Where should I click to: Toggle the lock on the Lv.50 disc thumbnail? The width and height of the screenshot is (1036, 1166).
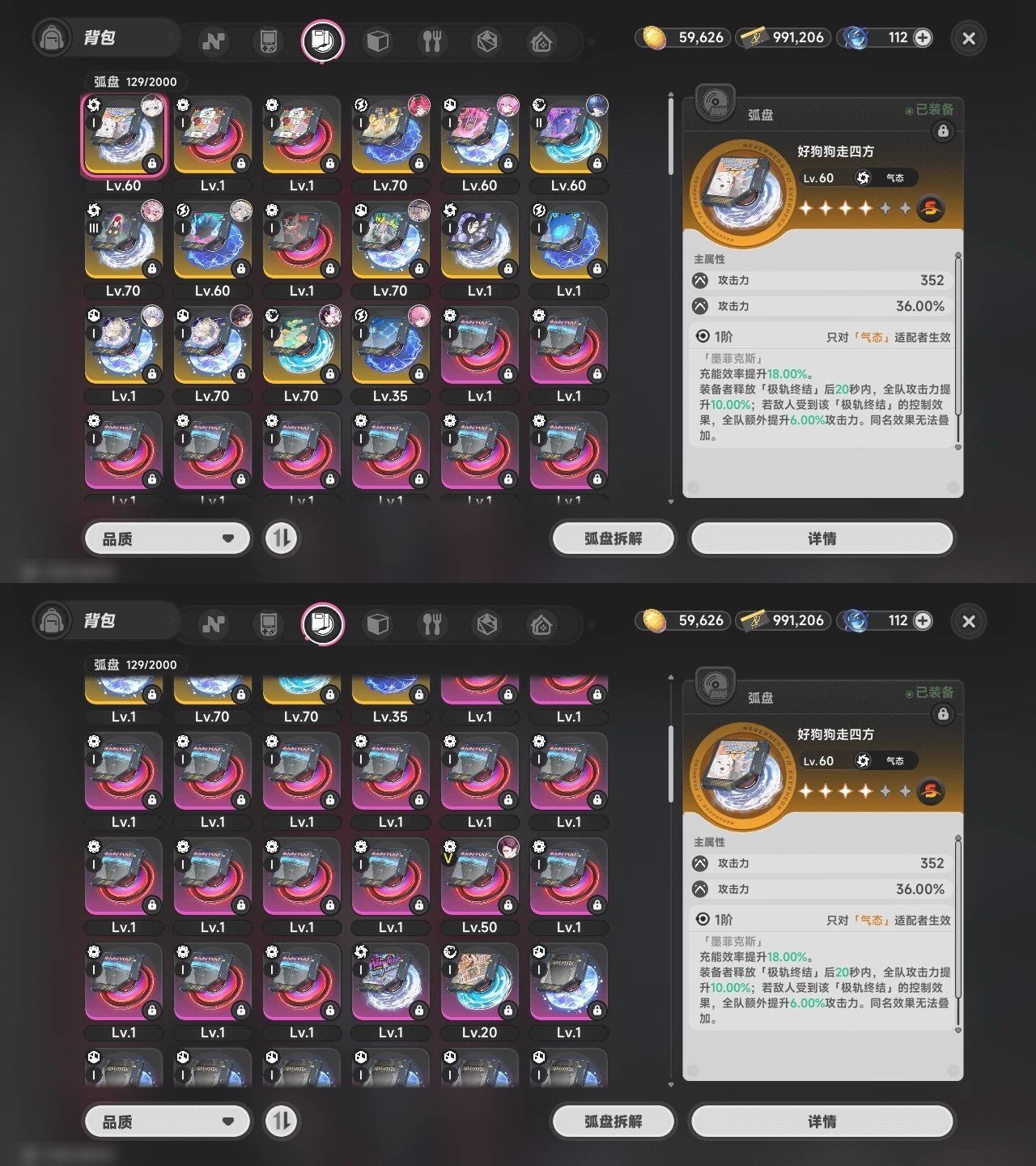[507, 904]
